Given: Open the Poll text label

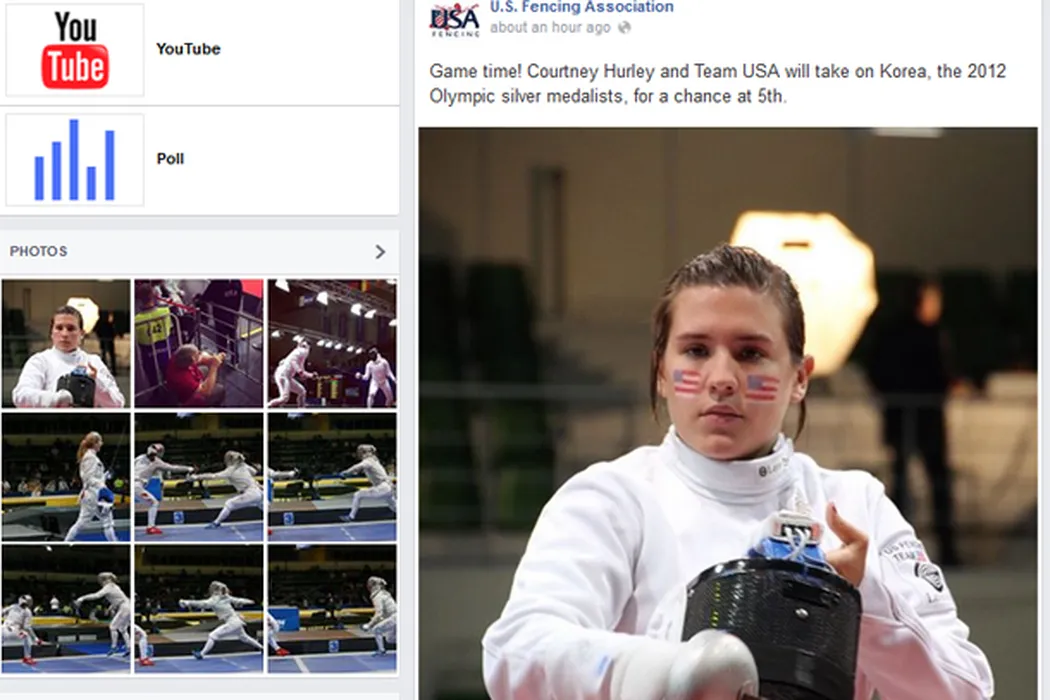Looking at the screenshot, I should click(x=170, y=159).
